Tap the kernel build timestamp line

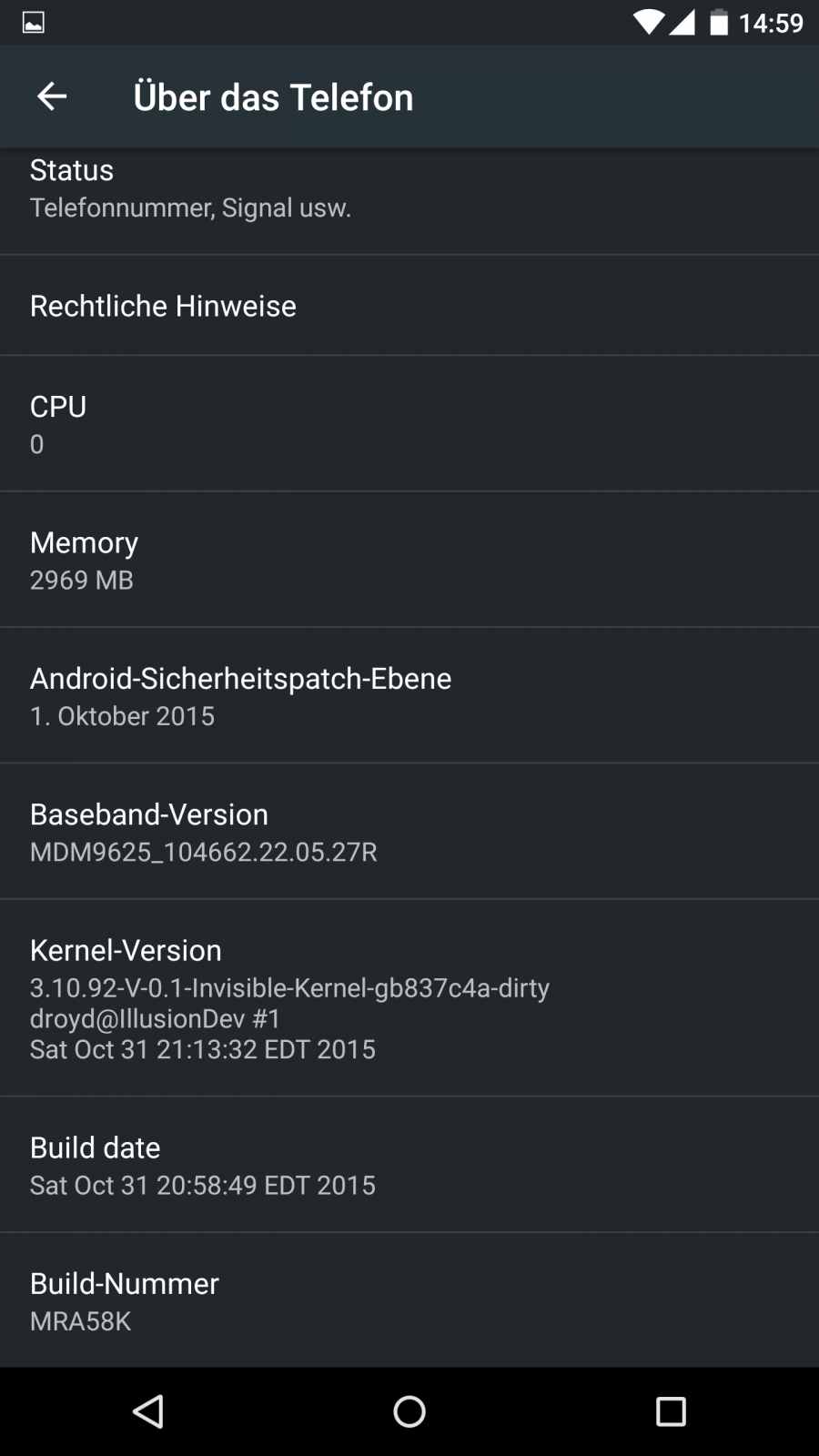pyautogui.click(x=202, y=1049)
